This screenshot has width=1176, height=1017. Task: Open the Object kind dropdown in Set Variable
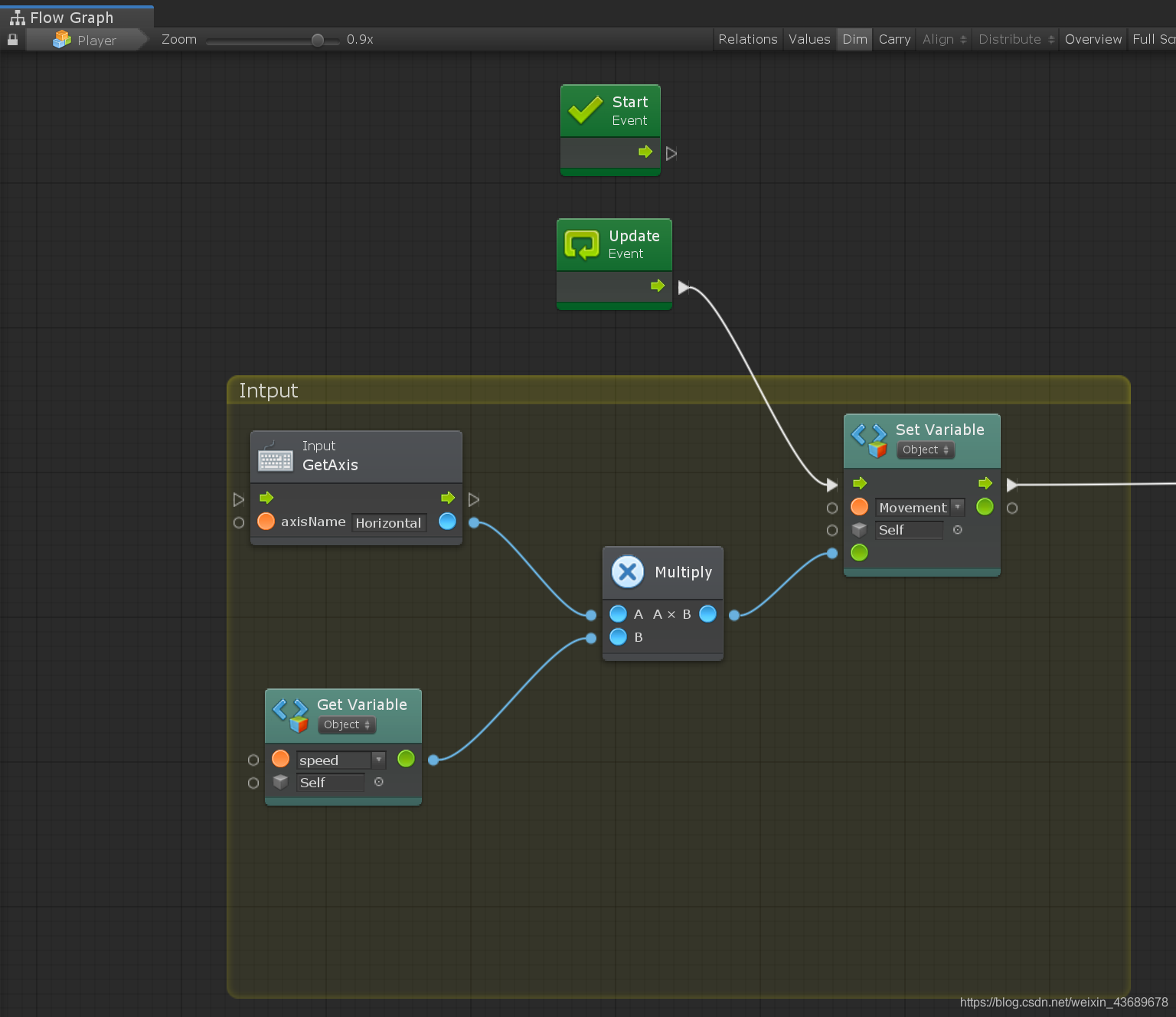click(x=926, y=450)
